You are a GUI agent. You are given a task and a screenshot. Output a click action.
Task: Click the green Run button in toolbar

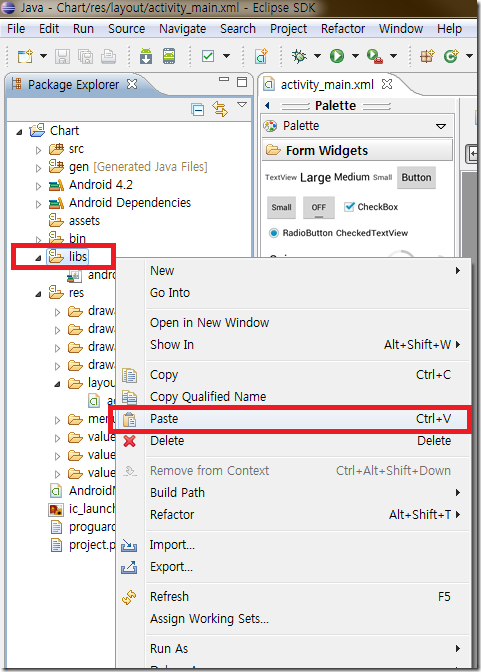pos(337,56)
